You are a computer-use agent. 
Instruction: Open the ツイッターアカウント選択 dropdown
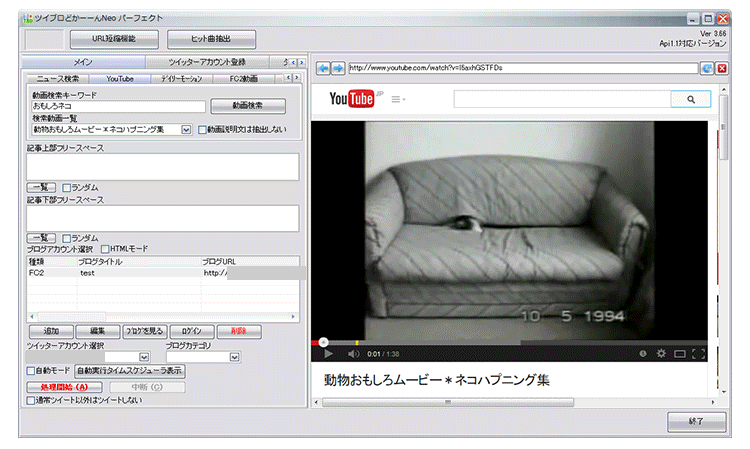(x=142, y=357)
